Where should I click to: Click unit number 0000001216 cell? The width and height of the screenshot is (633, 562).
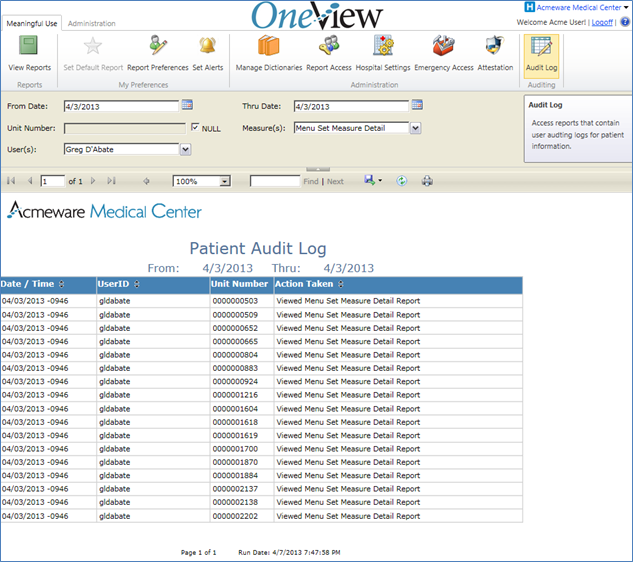241,395
